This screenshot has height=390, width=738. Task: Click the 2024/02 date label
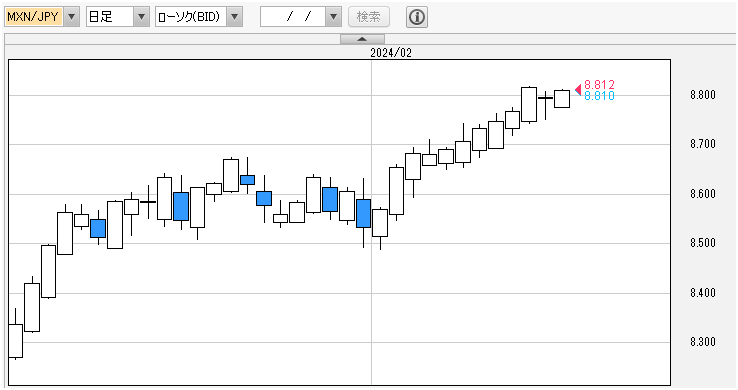pyautogui.click(x=391, y=53)
